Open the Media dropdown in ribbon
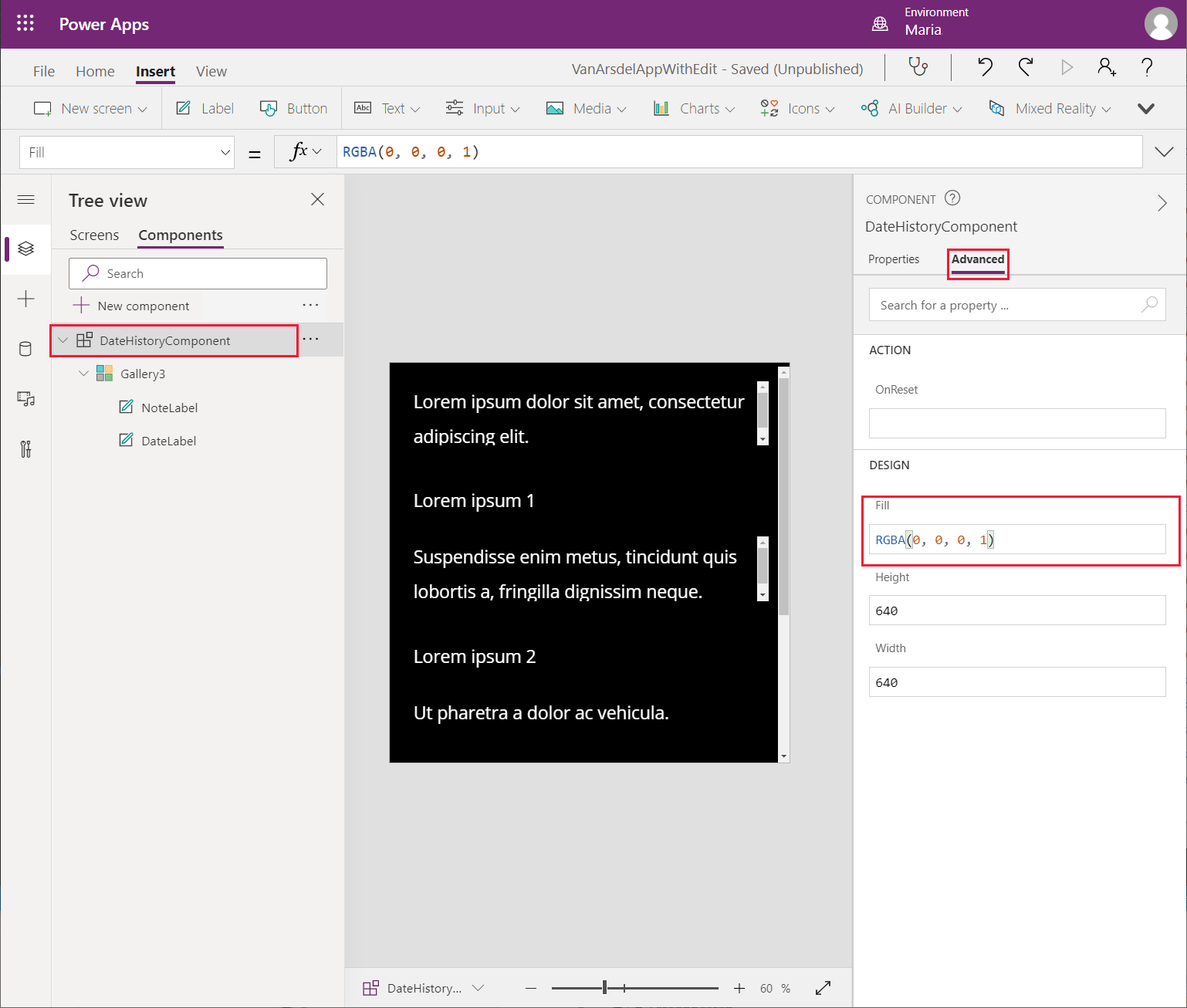The height and width of the screenshot is (1008, 1187). pyautogui.click(x=586, y=108)
